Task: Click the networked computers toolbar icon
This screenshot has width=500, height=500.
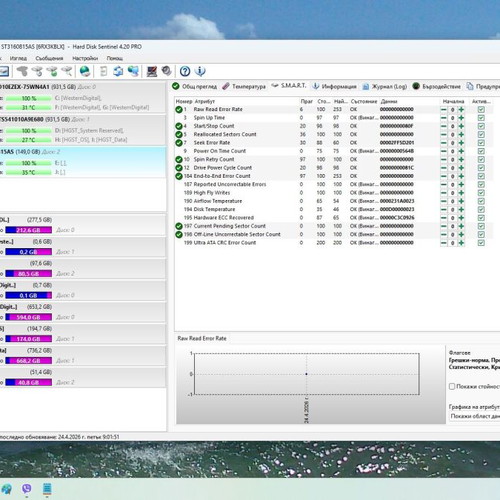Action: click(133, 71)
